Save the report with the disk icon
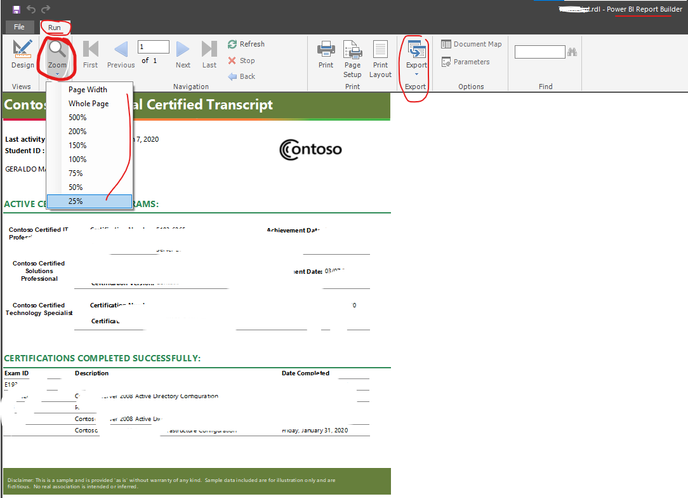 [17, 9]
